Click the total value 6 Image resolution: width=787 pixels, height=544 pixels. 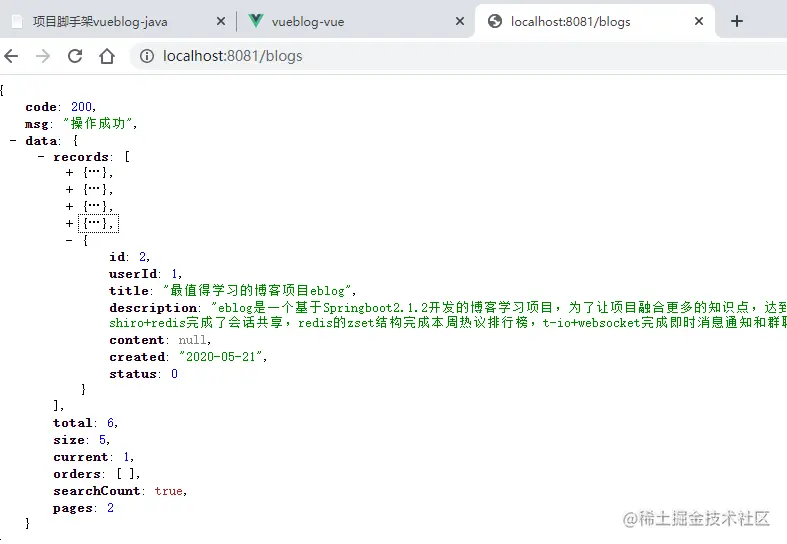[x=110, y=423]
